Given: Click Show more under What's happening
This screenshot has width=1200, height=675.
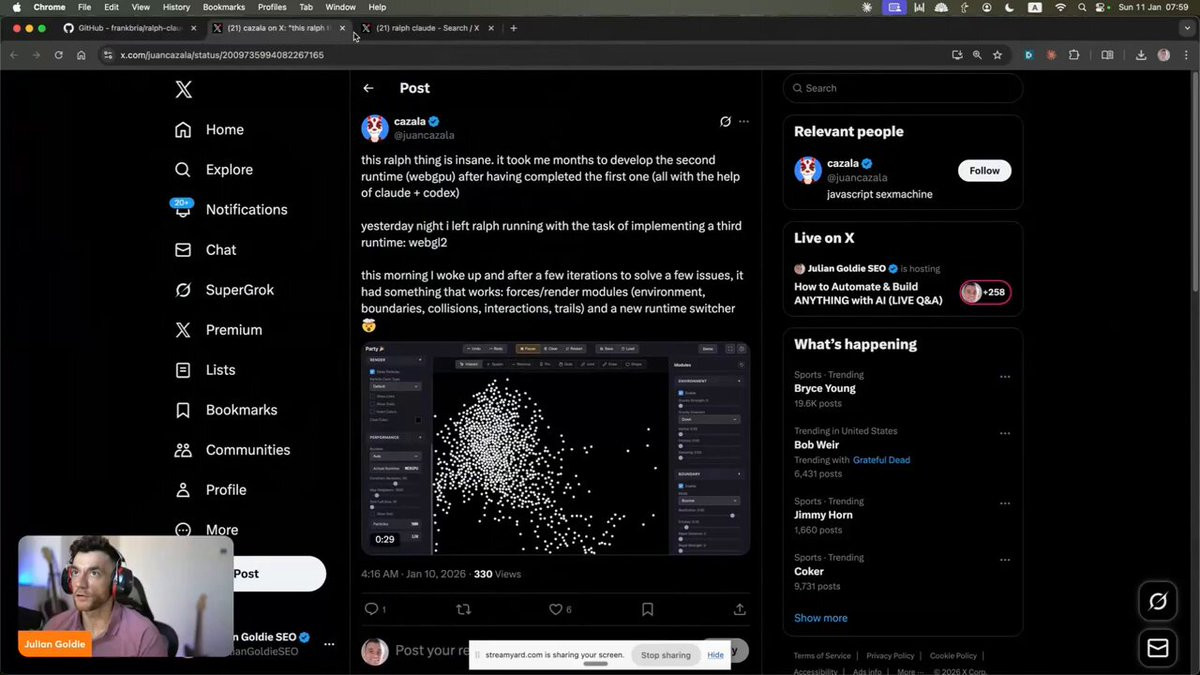Looking at the screenshot, I should [821, 618].
